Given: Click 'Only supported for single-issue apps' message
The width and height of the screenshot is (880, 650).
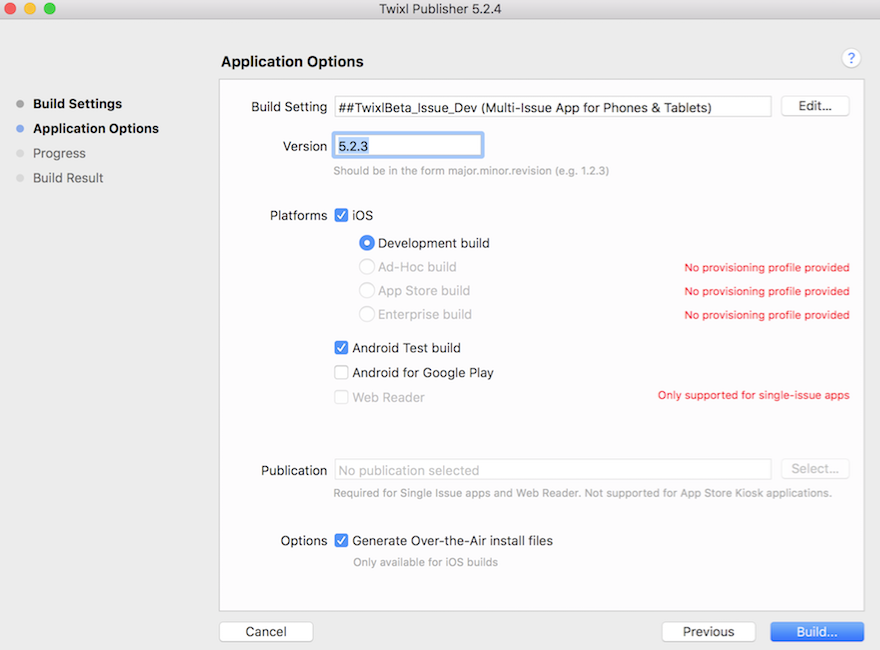Looking at the screenshot, I should click(754, 395).
